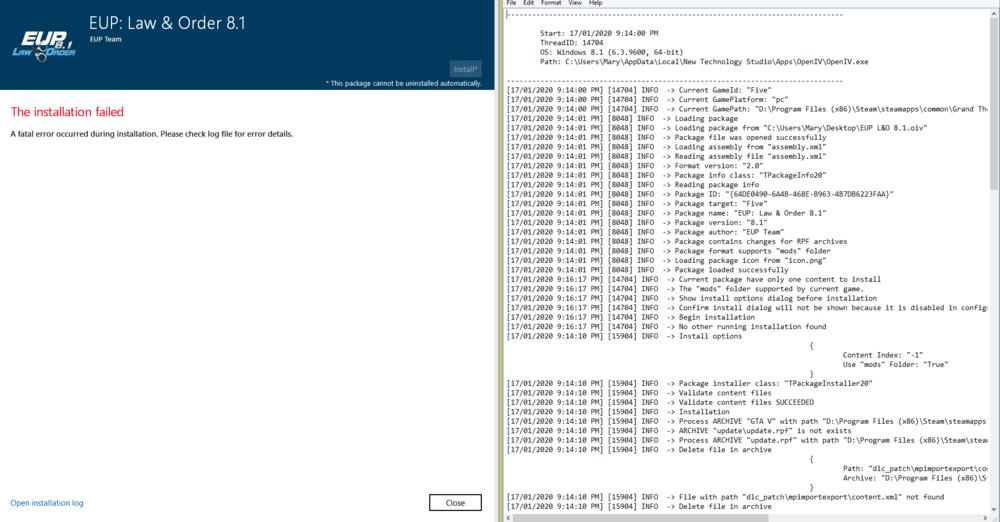
Task: Click the 'Content Index: "-1"' log line
Action: click(883, 355)
